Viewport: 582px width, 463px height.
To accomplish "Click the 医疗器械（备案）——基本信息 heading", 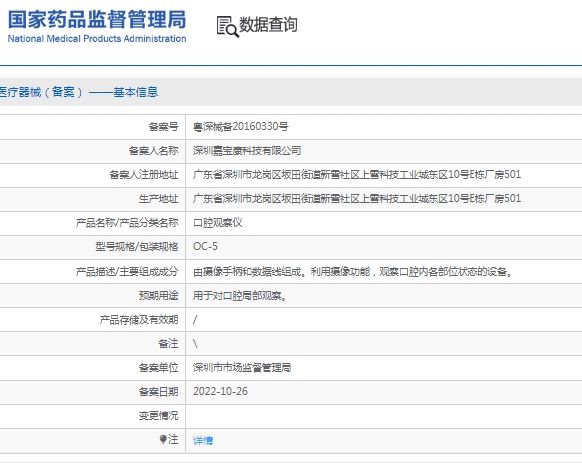I will tap(79, 92).
